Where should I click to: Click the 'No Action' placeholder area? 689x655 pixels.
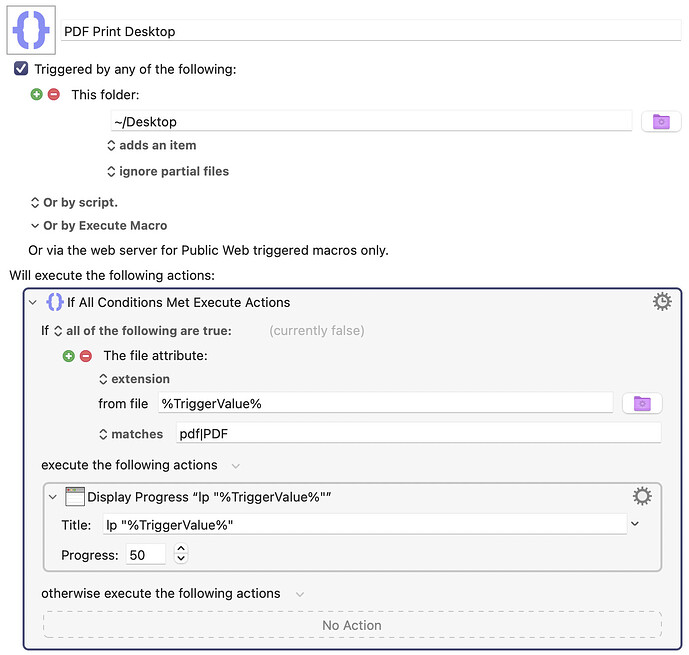coord(351,625)
